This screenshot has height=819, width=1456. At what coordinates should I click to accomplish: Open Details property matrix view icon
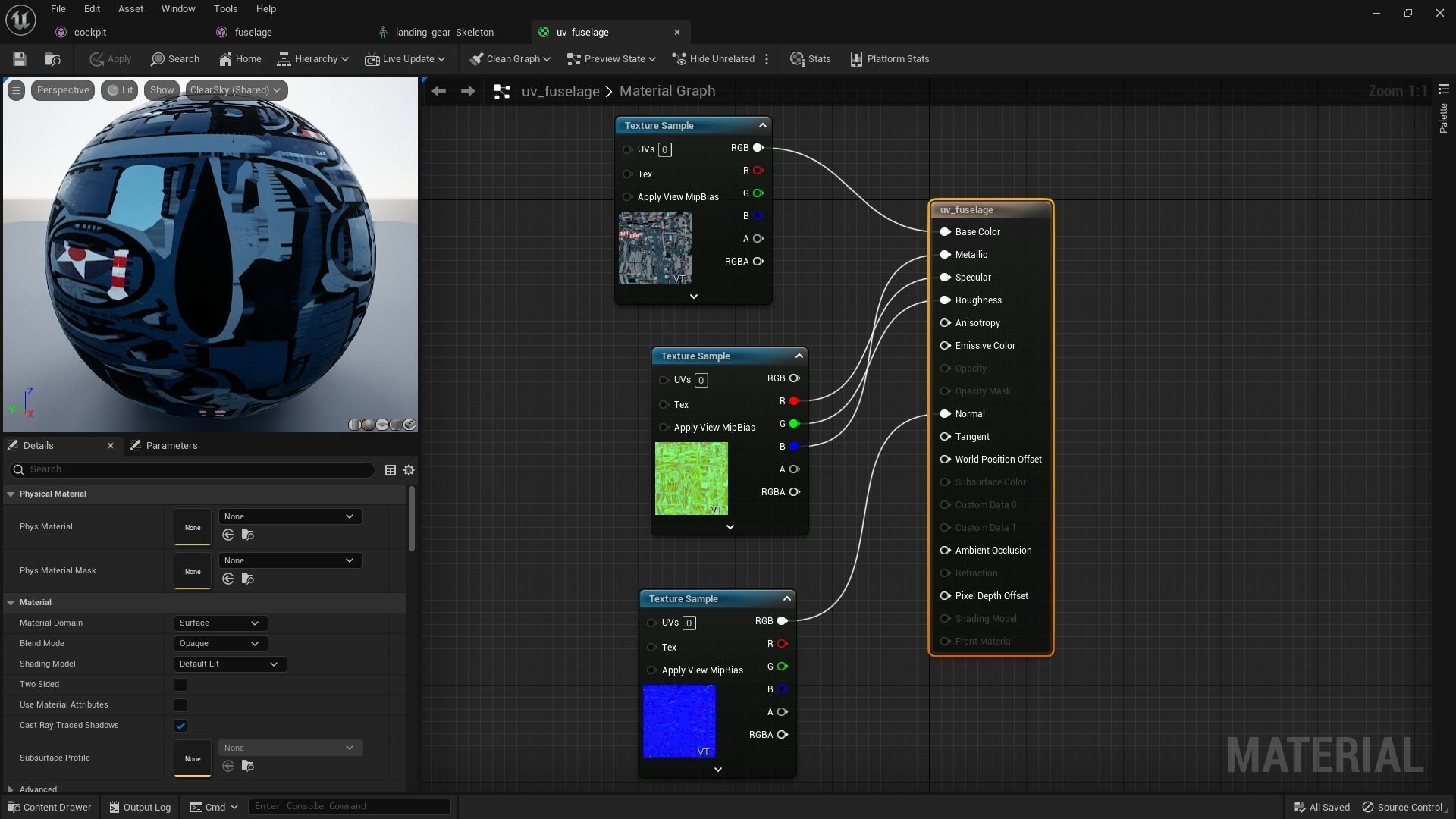point(391,470)
